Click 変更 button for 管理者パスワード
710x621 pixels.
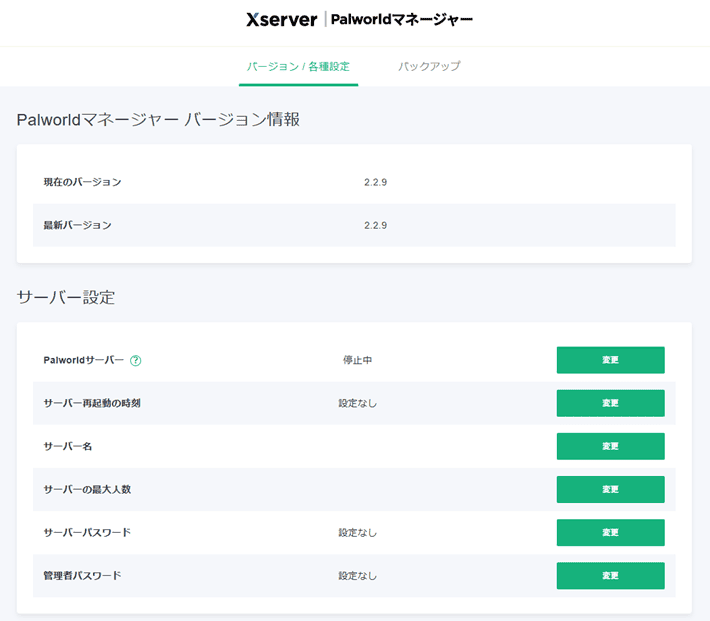[x=610, y=576]
